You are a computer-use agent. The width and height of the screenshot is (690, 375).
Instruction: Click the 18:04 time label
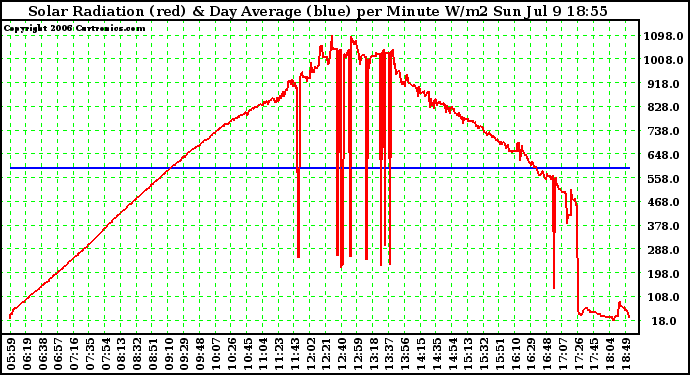coord(610,354)
